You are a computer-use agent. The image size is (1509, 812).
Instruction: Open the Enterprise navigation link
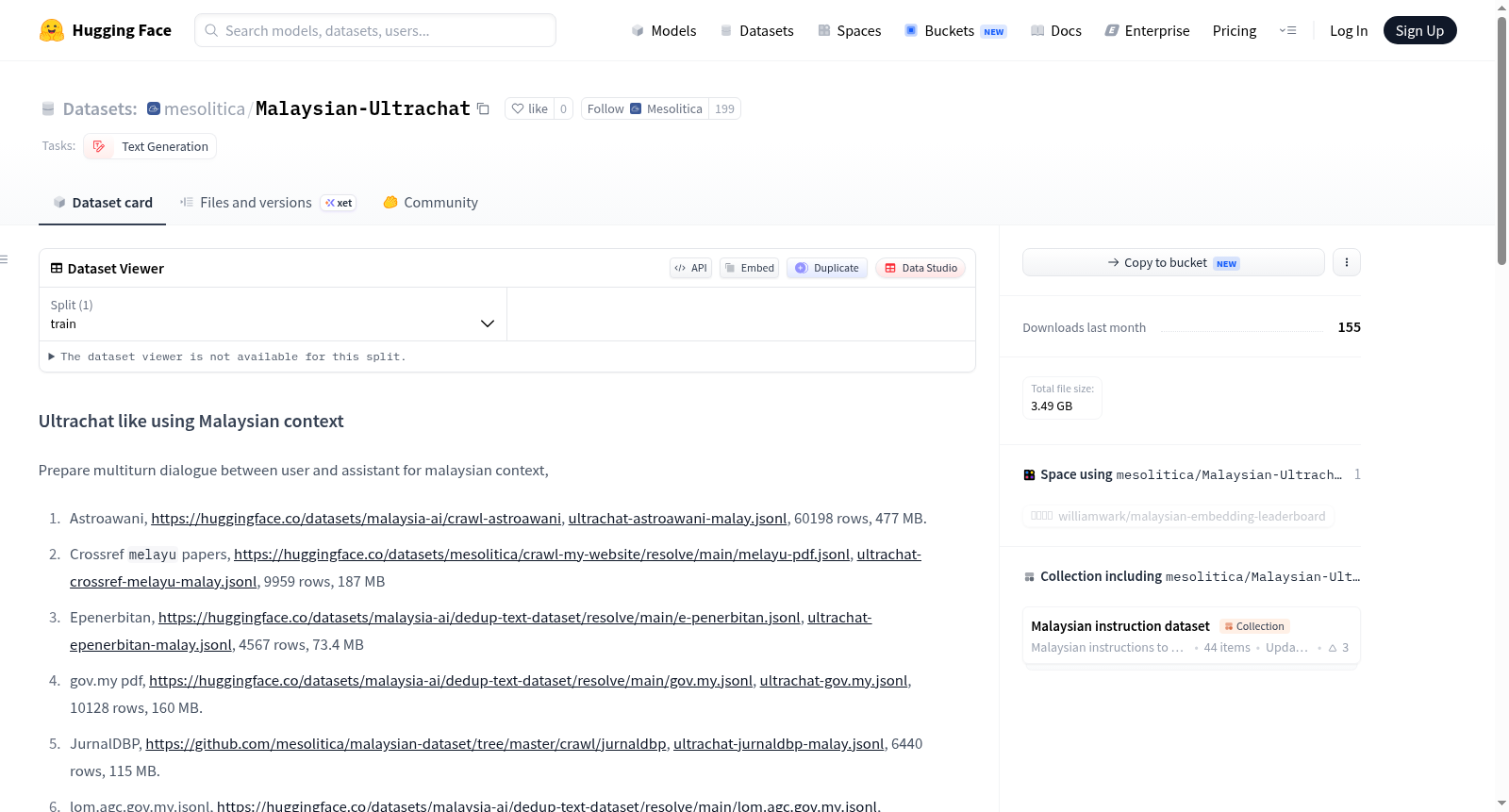coord(1147,30)
